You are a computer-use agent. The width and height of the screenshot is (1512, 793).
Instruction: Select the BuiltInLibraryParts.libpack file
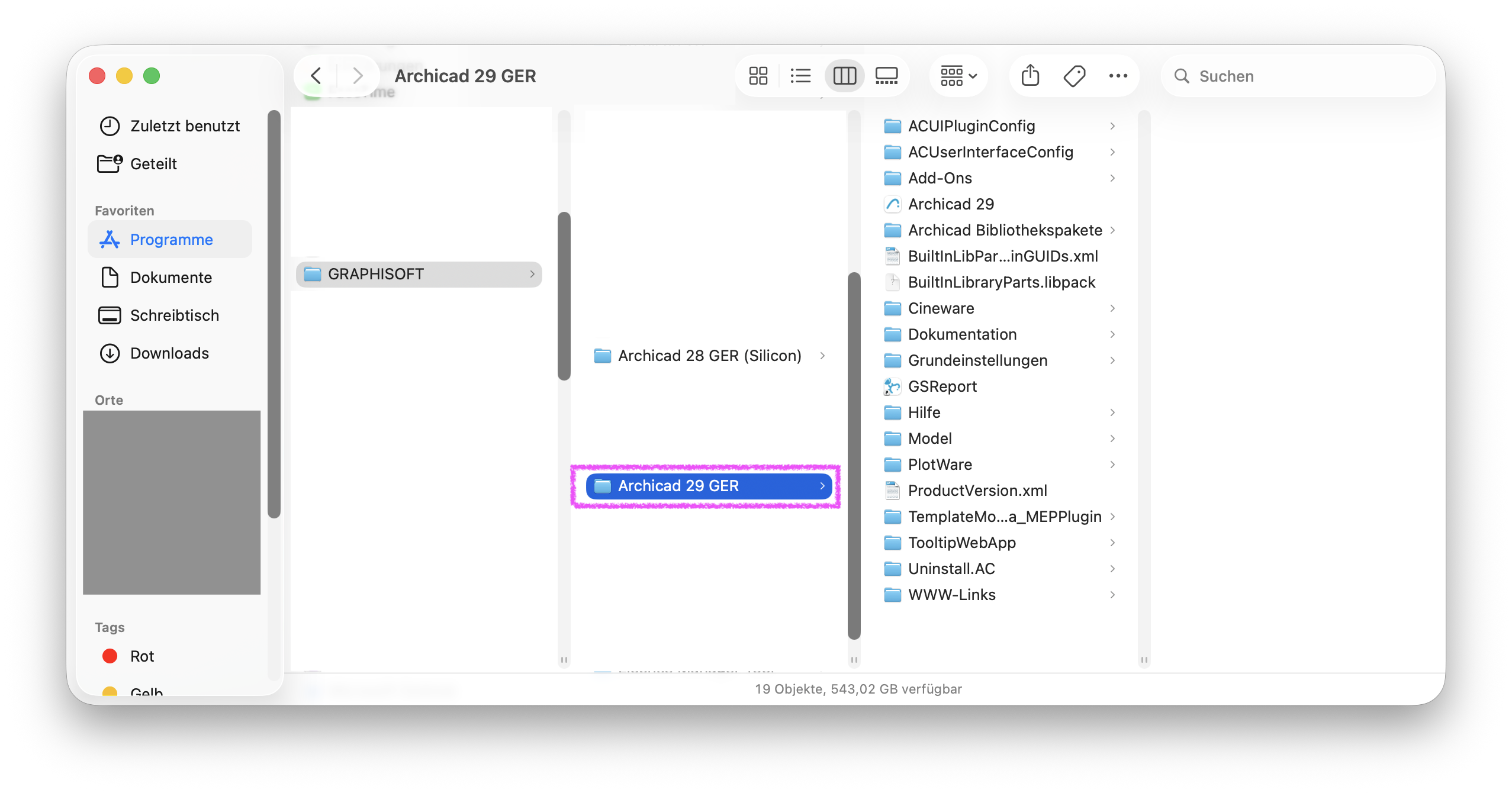click(x=999, y=282)
